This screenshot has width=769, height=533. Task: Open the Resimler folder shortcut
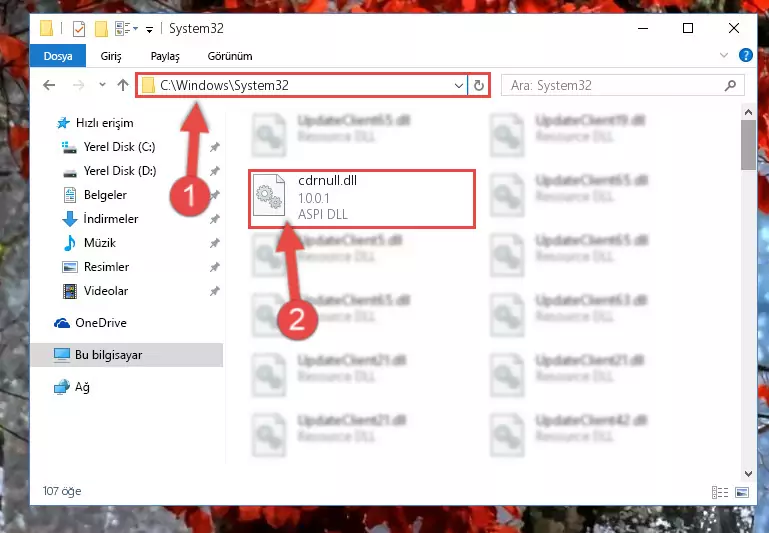pyautogui.click(x=106, y=267)
